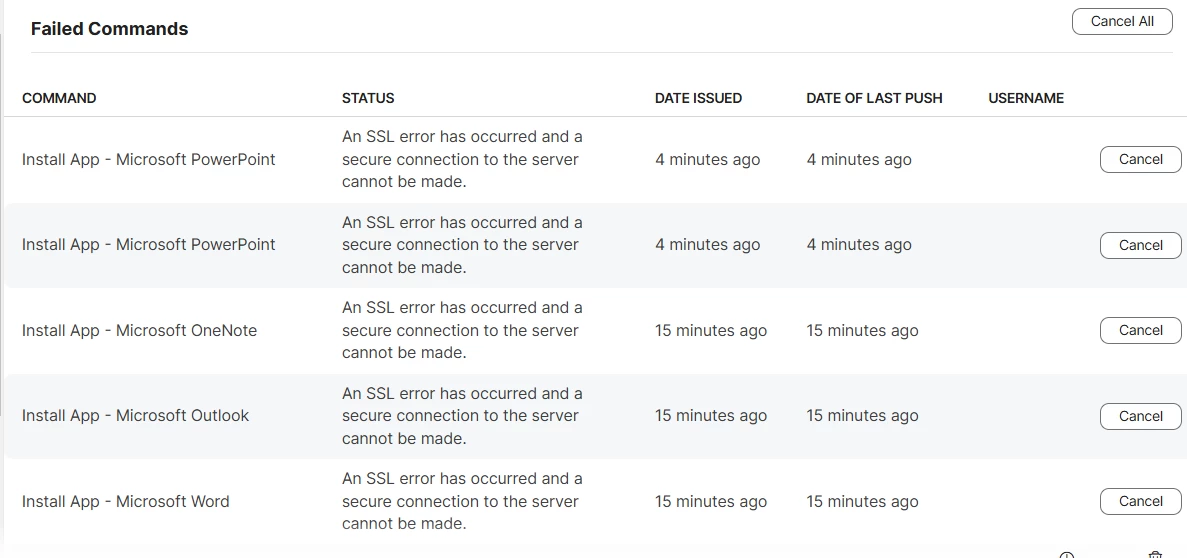
Task: Click the trash can icon at bottom
Action: pyautogui.click(x=1155, y=555)
